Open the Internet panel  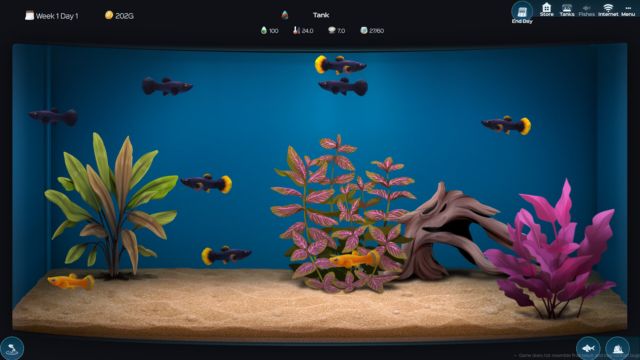(608, 10)
